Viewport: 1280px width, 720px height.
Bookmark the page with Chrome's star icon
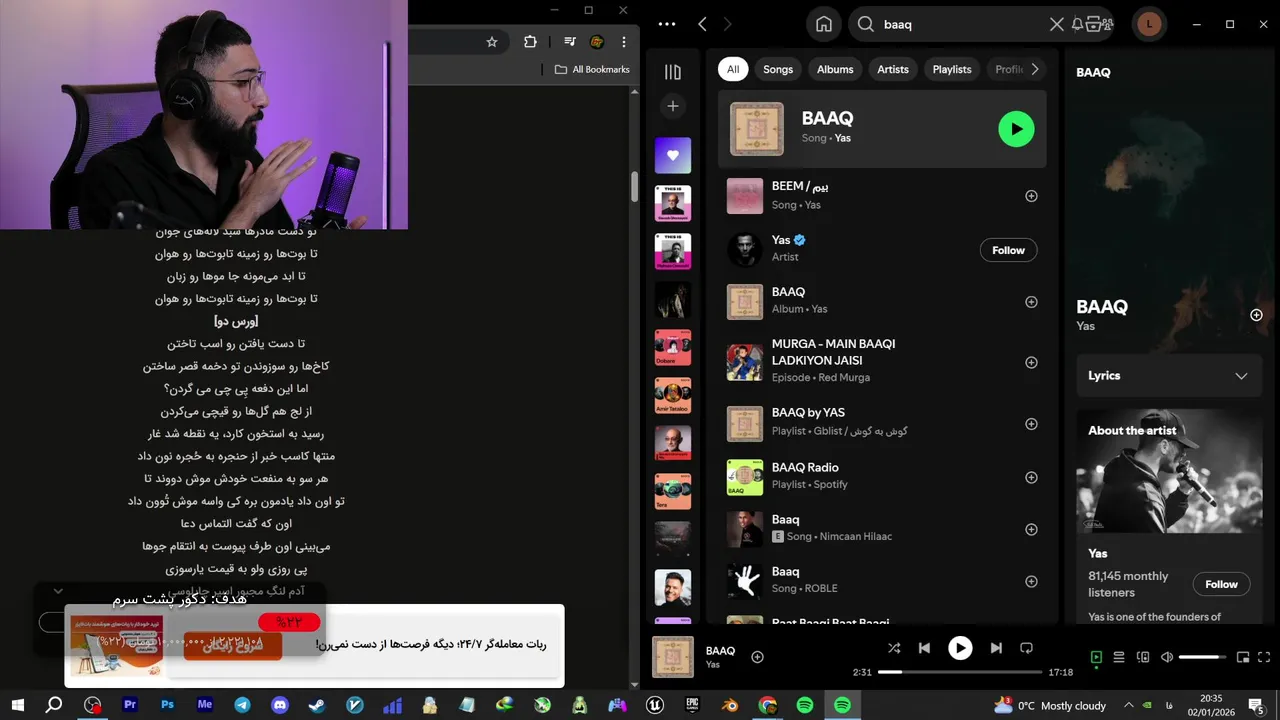point(492,42)
